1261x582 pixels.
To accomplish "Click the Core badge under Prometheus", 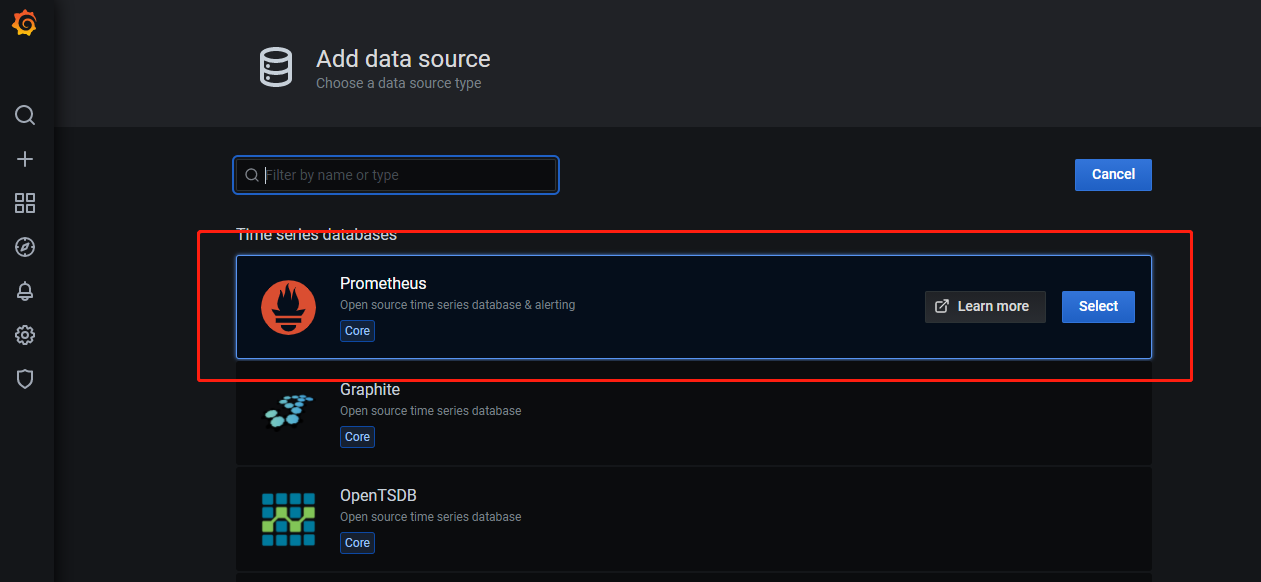I will 357,331.
